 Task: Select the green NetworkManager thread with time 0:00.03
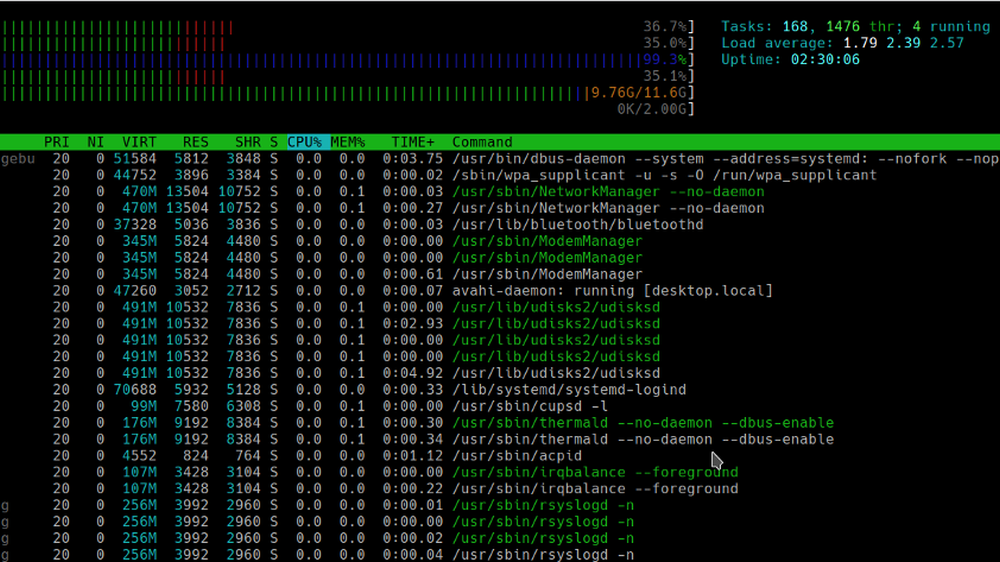[x=500, y=192]
